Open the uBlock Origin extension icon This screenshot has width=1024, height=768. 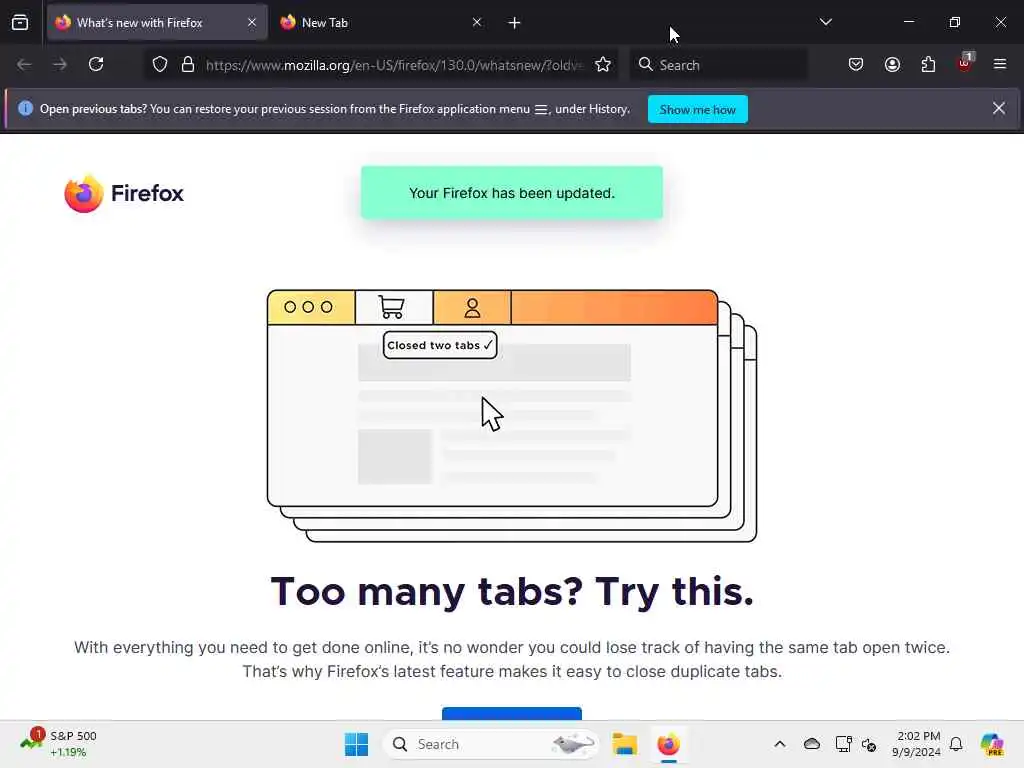coord(965,63)
